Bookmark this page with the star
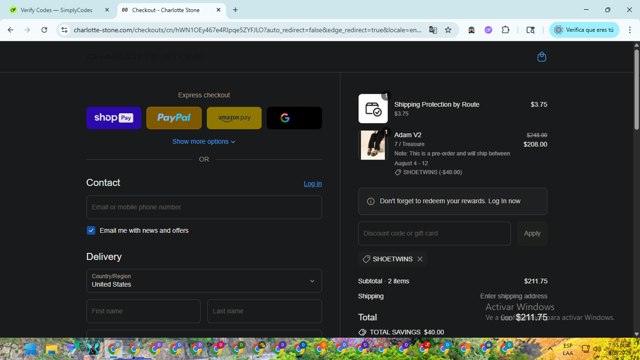Viewport: 640px width, 360px height. pyautogui.click(x=448, y=30)
